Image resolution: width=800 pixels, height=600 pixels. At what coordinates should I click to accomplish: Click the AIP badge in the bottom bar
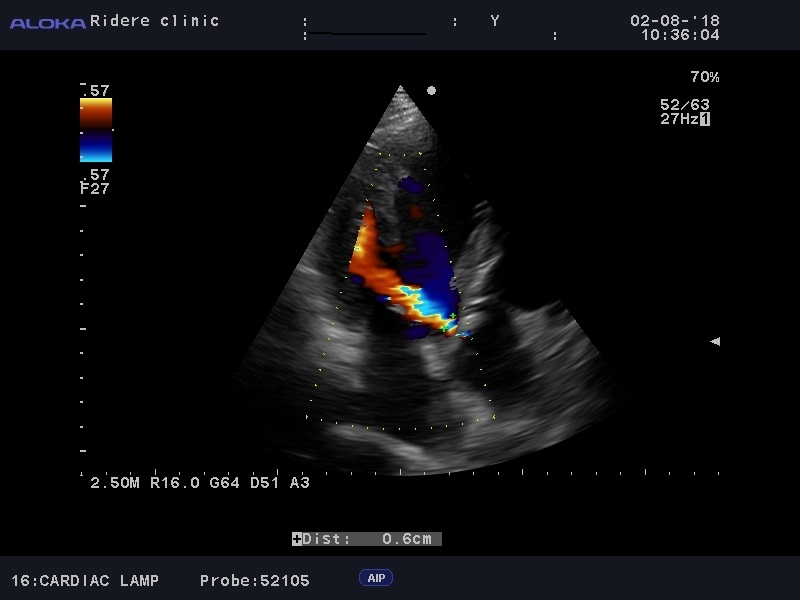point(376,578)
